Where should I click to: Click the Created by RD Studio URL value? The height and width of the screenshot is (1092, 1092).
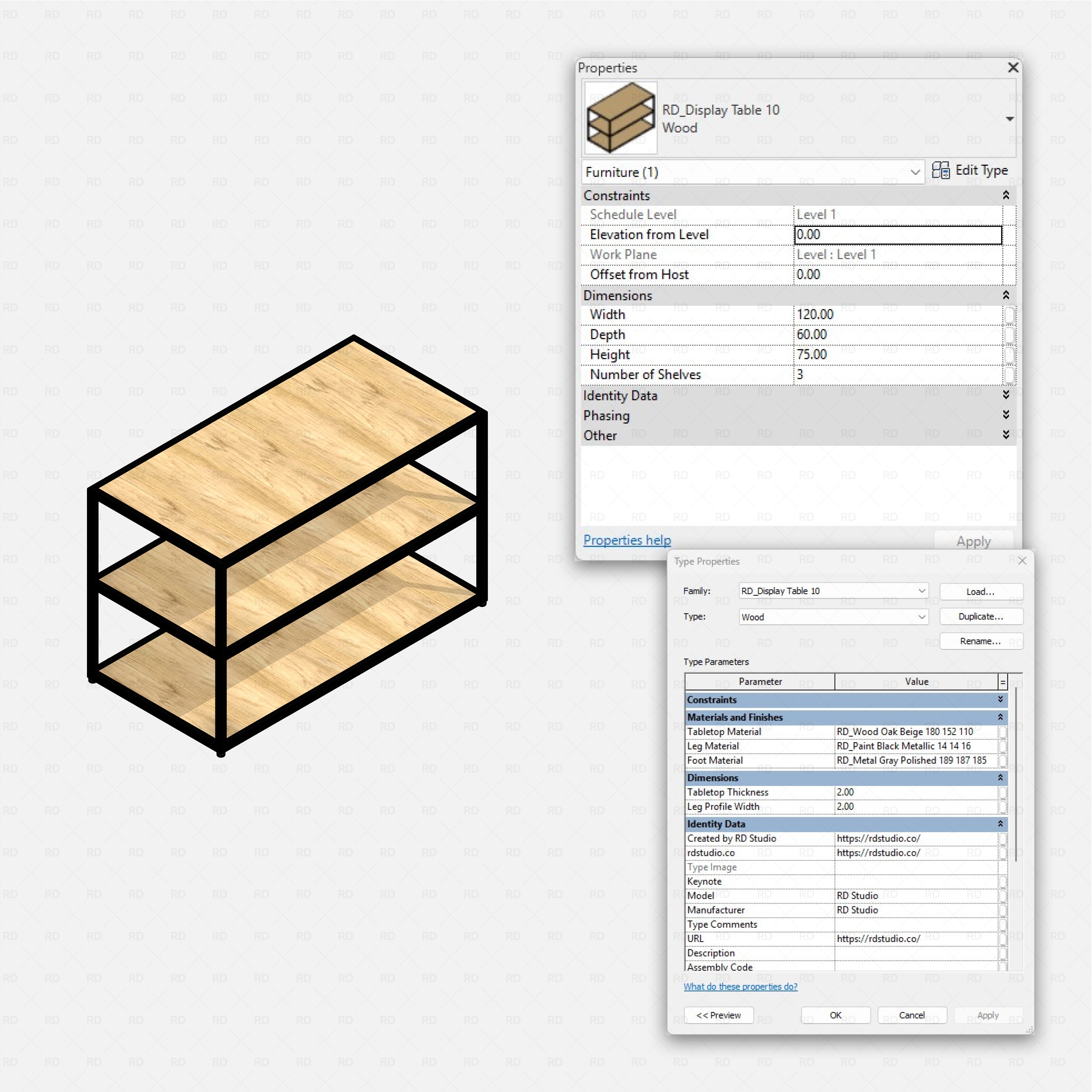pyautogui.click(x=916, y=838)
